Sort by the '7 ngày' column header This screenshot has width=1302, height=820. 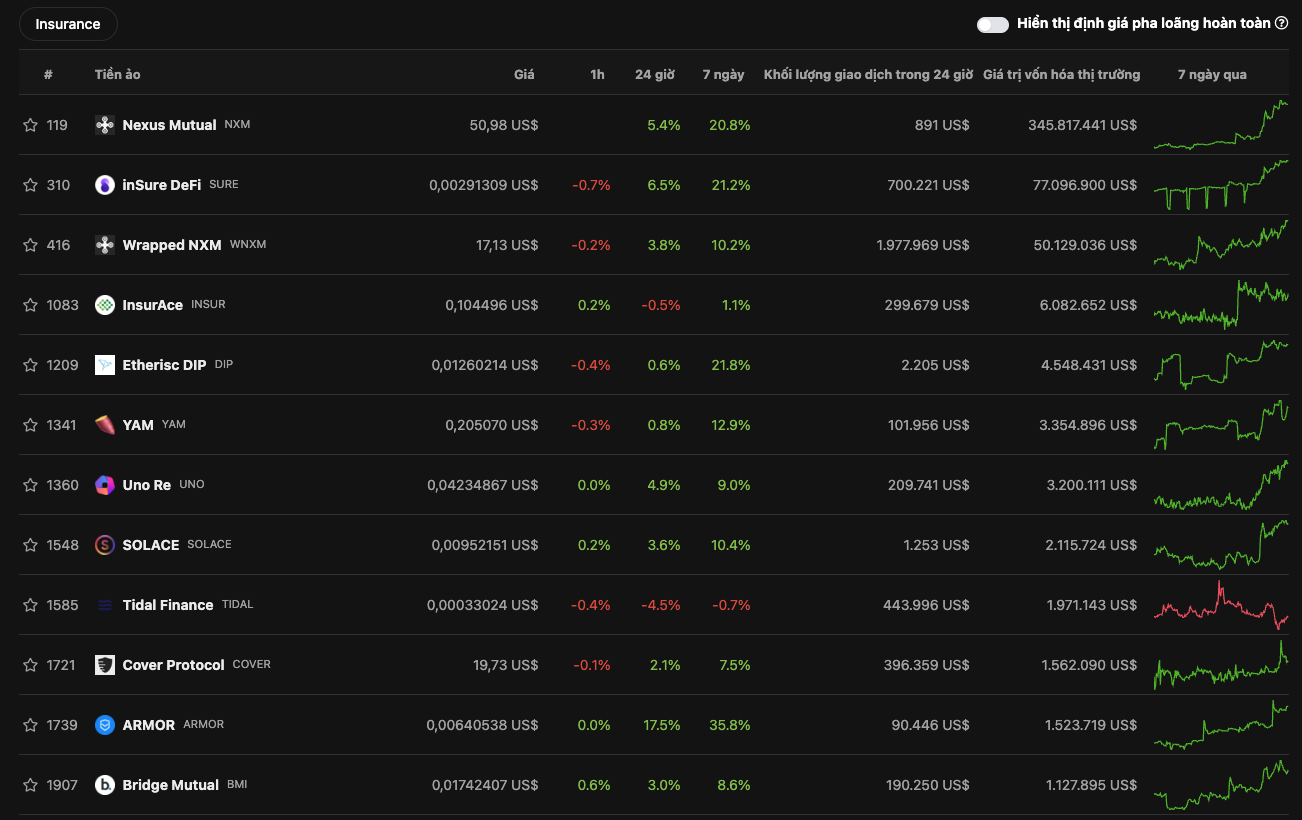[724, 75]
